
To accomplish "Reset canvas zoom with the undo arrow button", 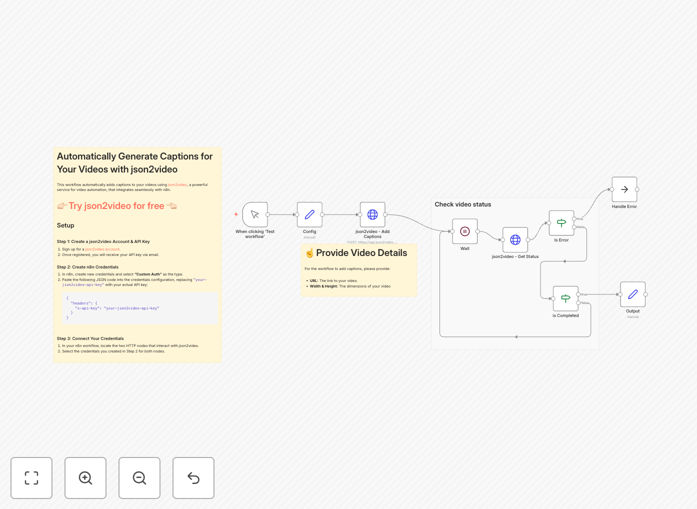I will (193, 478).
